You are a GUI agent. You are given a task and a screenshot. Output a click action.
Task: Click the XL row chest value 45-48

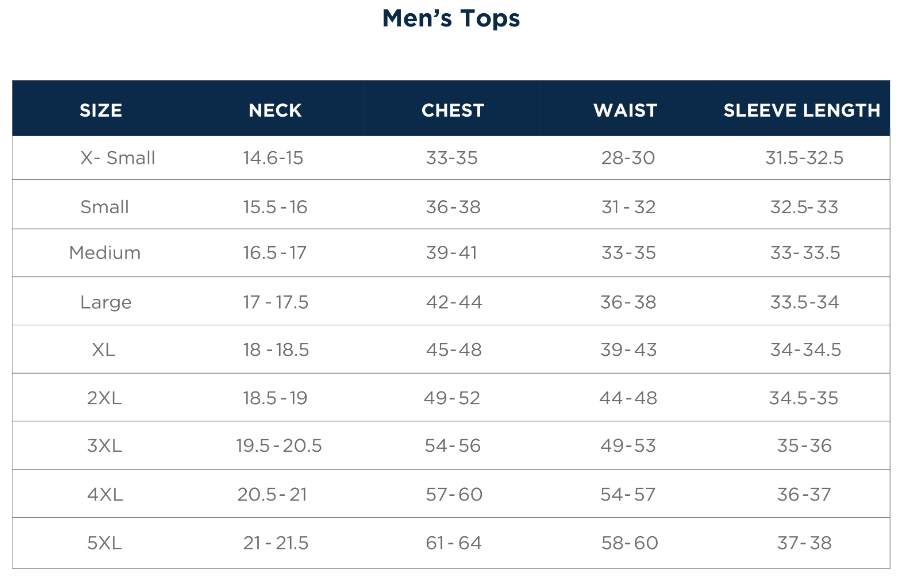click(454, 350)
